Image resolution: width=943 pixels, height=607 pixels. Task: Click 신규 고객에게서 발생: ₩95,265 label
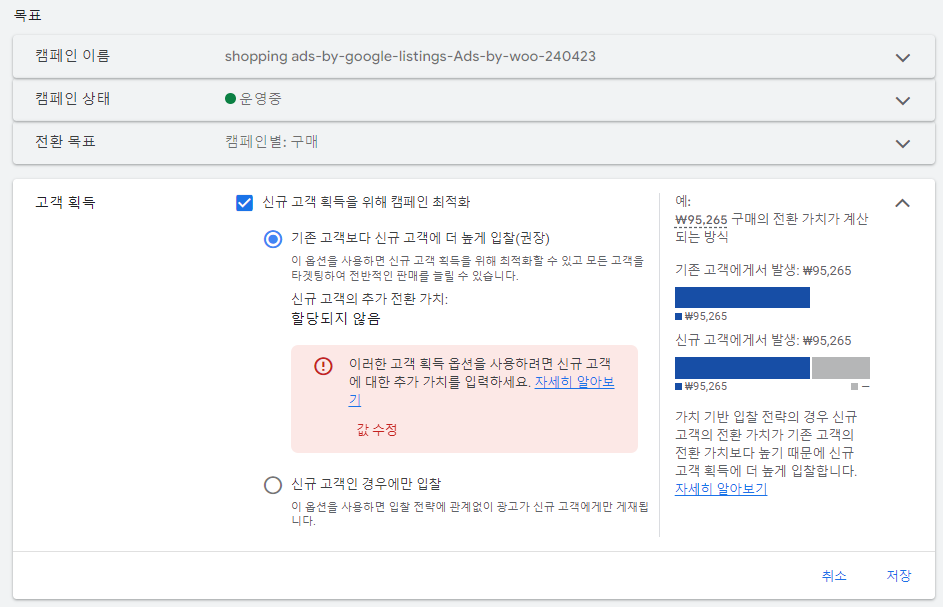coord(763,340)
